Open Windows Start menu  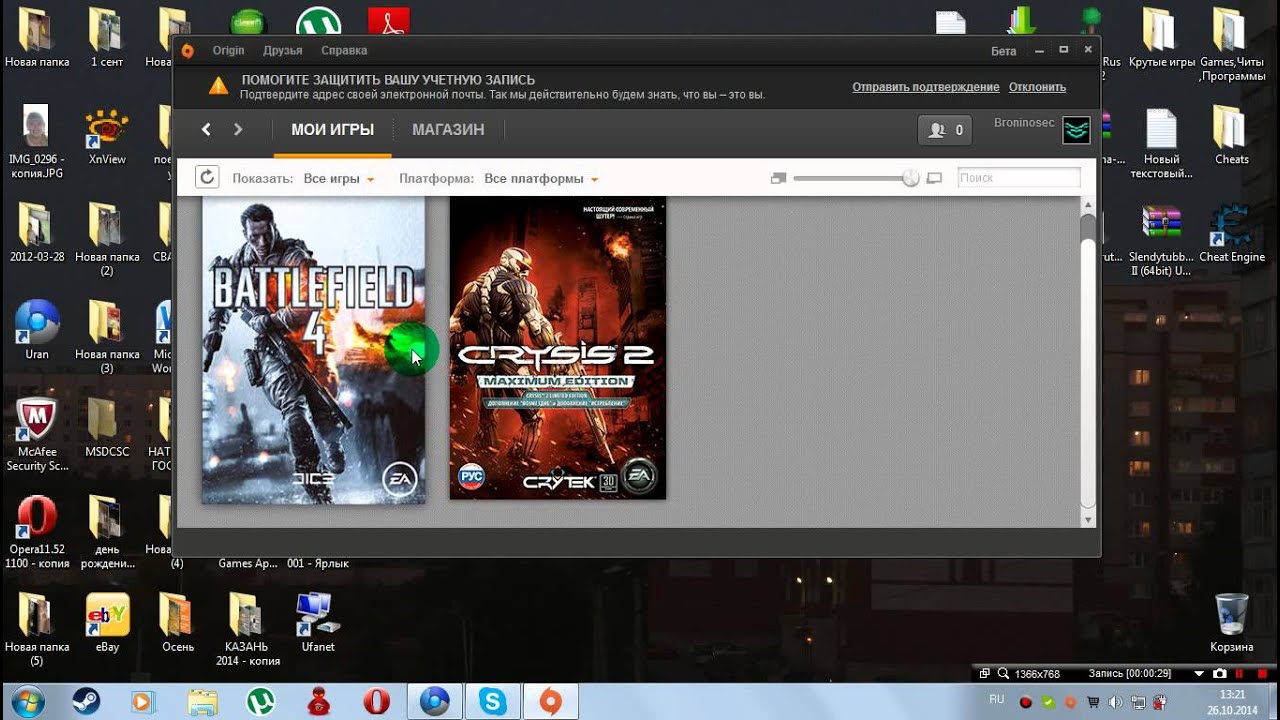[x=27, y=700]
